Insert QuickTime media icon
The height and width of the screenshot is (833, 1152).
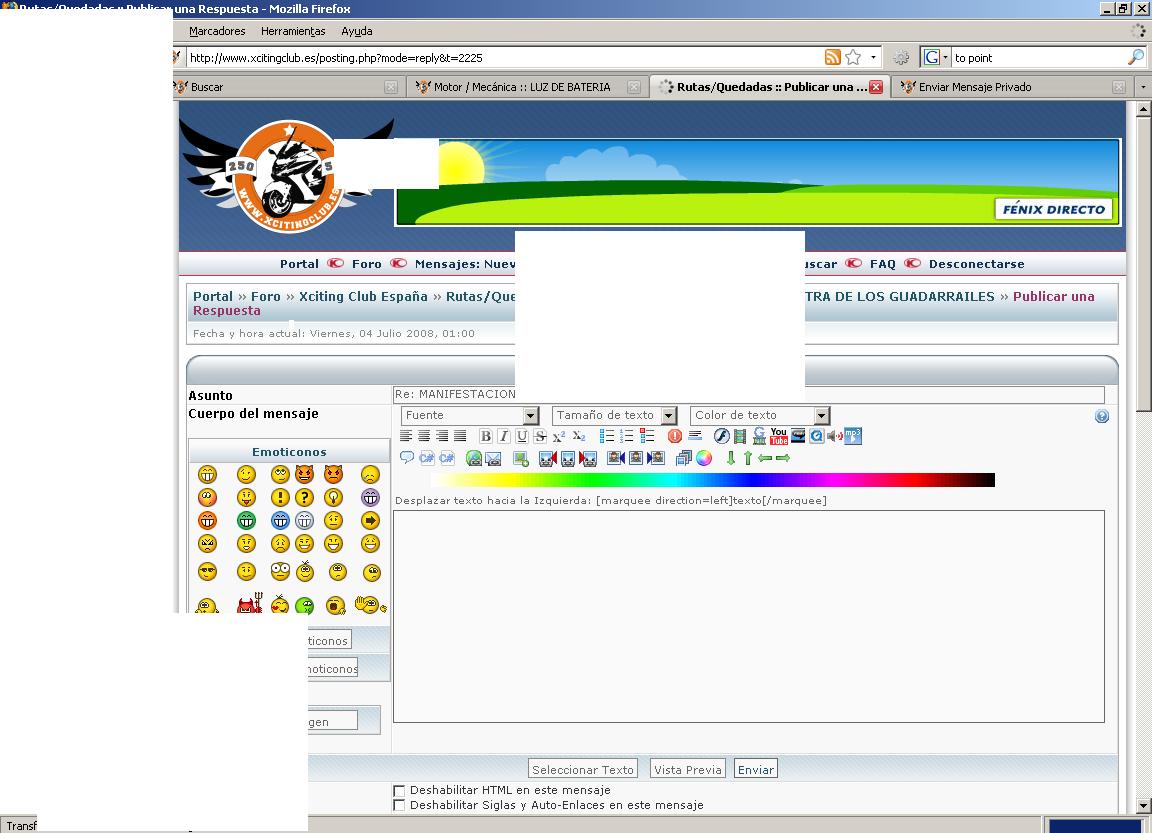click(817, 436)
